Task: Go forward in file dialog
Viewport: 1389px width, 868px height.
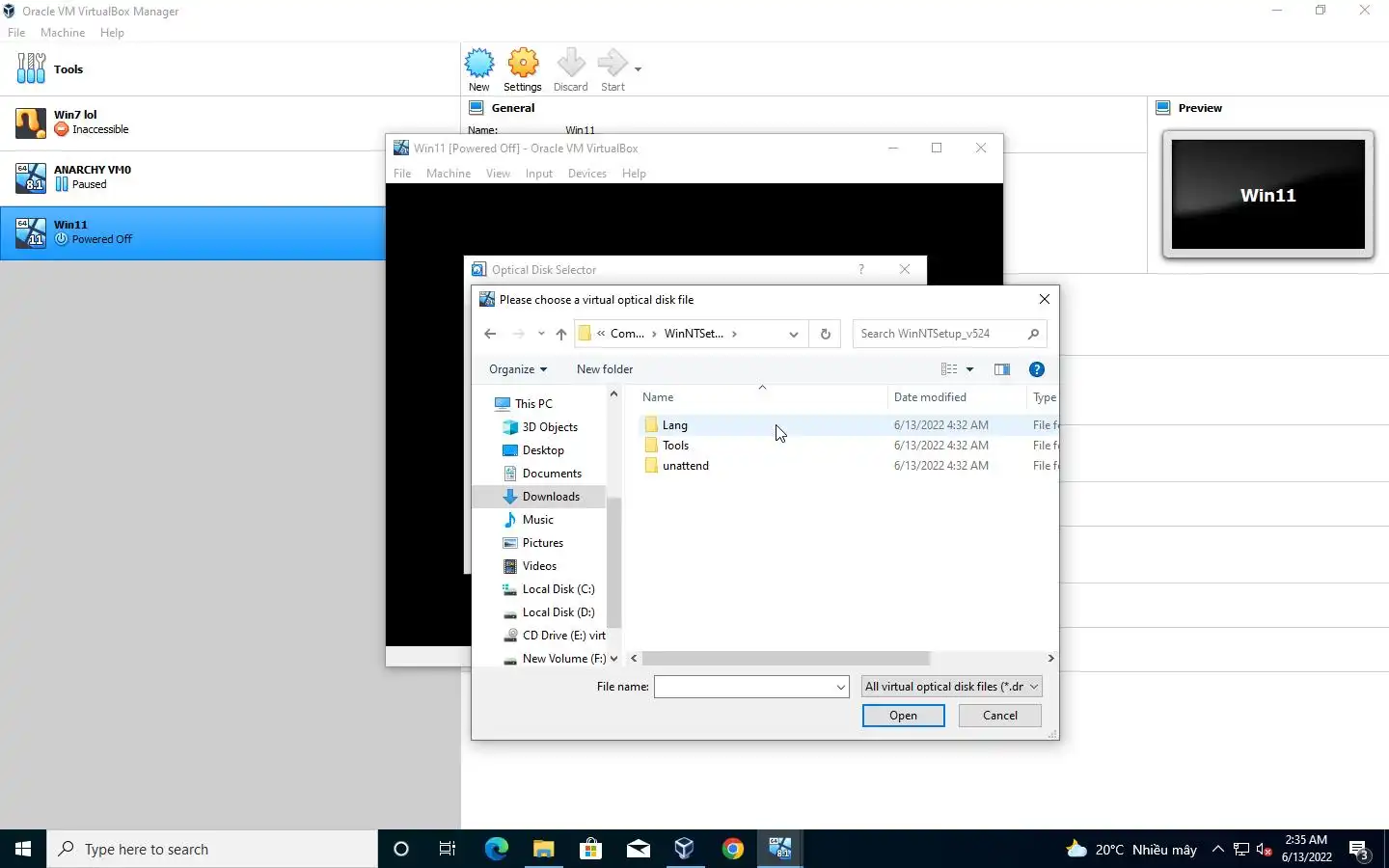Action: [x=519, y=334]
